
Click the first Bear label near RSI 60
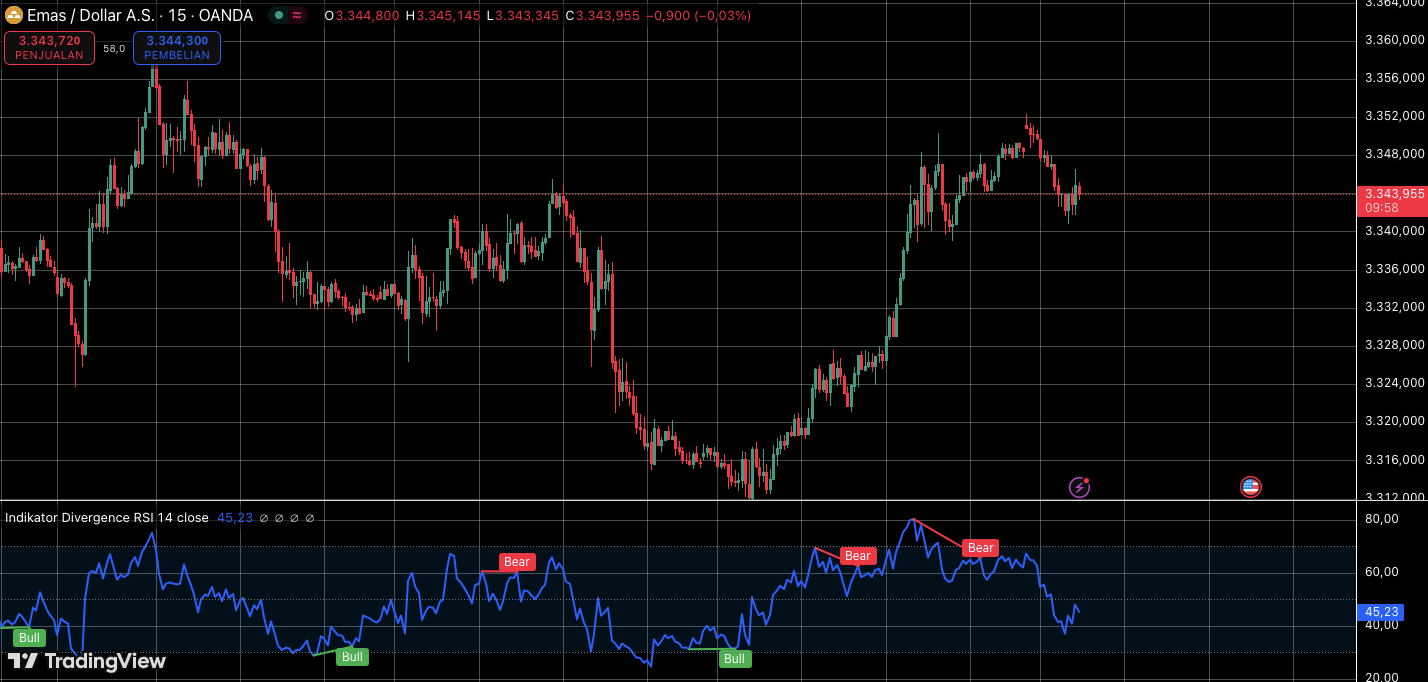click(x=516, y=562)
